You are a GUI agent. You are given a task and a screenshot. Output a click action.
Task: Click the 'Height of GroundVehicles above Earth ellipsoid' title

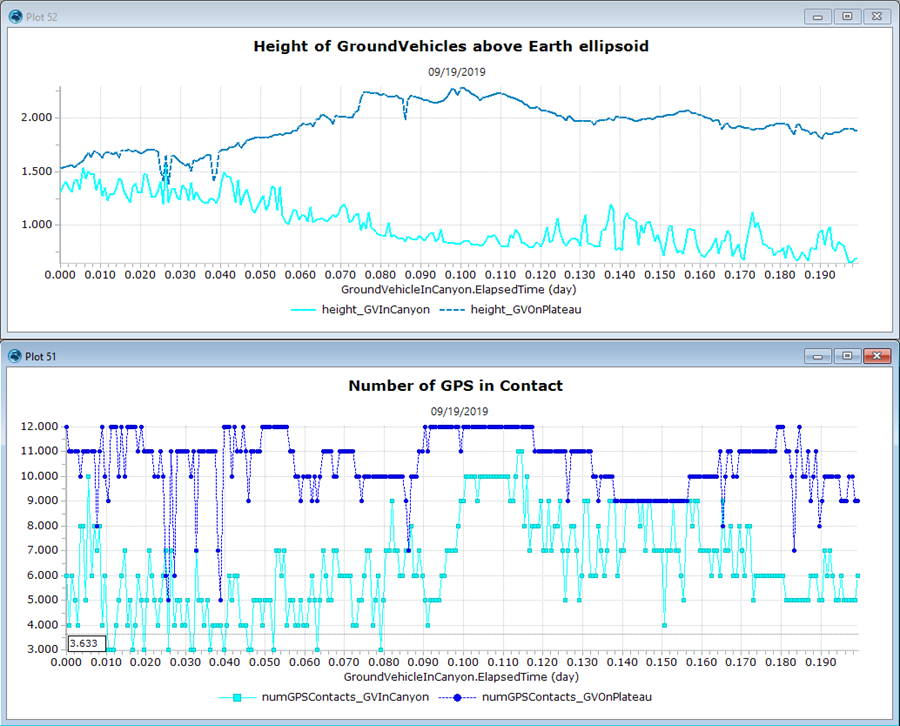[451, 46]
